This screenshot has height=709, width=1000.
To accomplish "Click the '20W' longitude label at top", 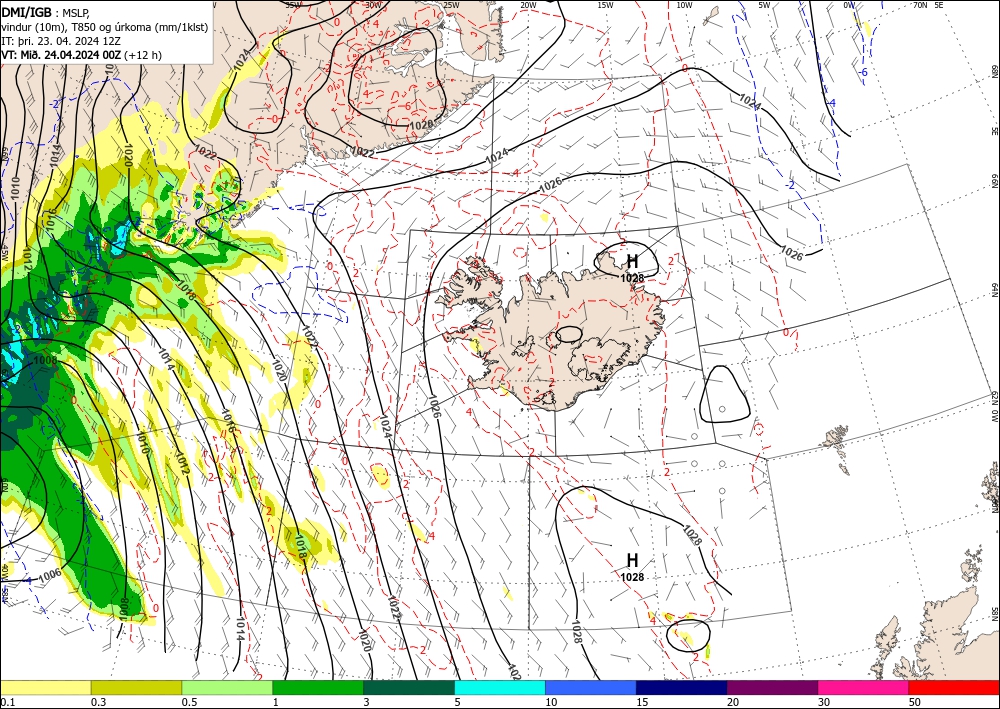I will pyautogui.click(x=528, y=5).
